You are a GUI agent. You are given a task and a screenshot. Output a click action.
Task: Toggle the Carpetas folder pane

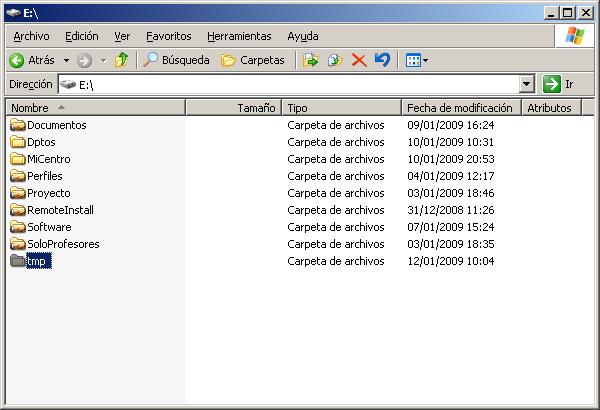pos(253,60)
